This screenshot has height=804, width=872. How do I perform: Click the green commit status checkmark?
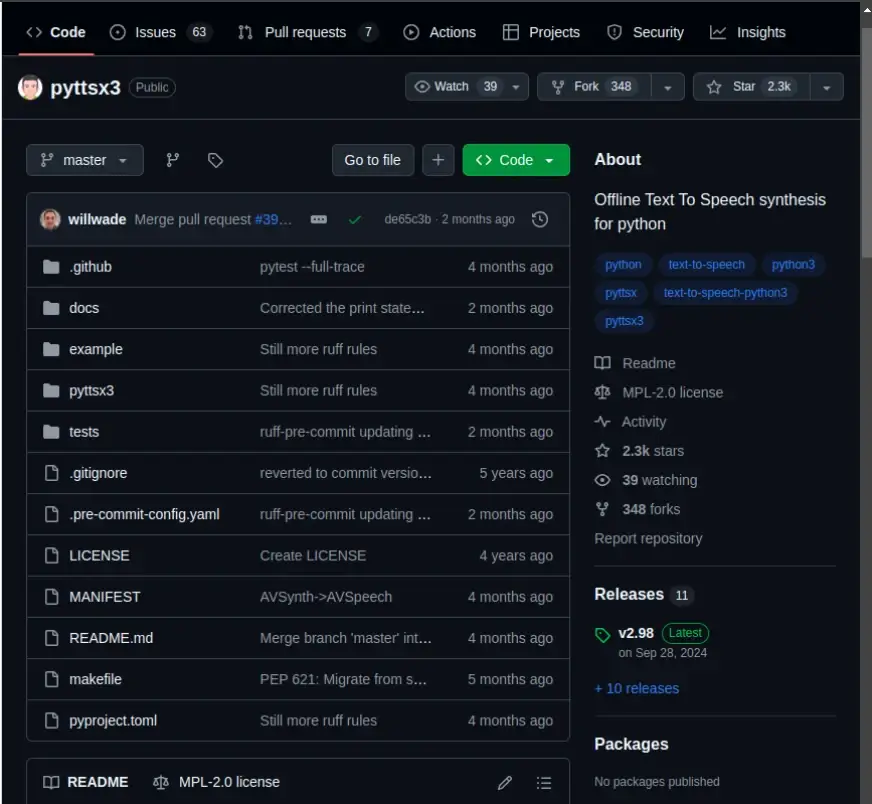click(354, 219)
